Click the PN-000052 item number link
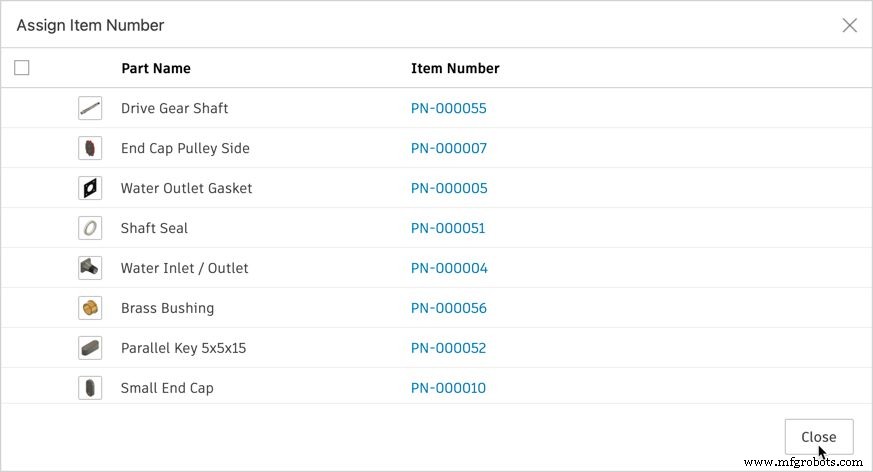 (449, 348)
